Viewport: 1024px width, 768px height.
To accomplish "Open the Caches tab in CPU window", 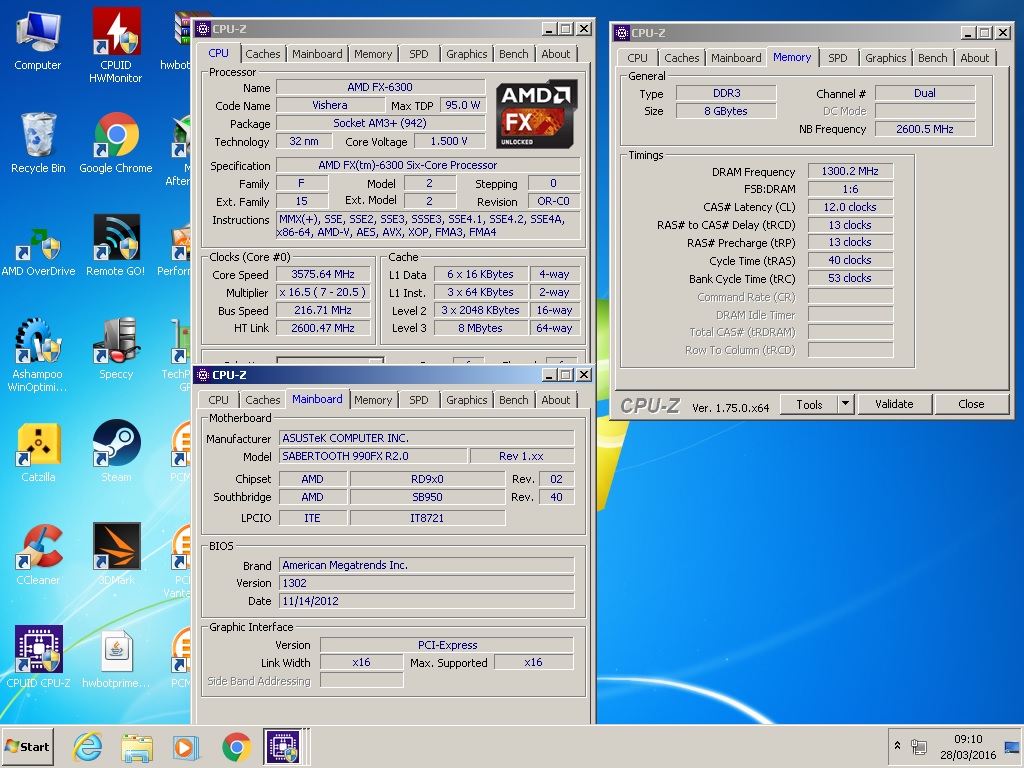I will [263, 54].
